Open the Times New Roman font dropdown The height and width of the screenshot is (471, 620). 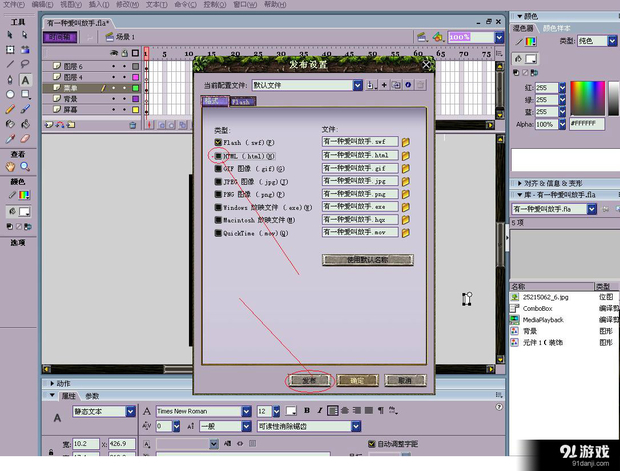pyautogui.click(x=249, y=411)
